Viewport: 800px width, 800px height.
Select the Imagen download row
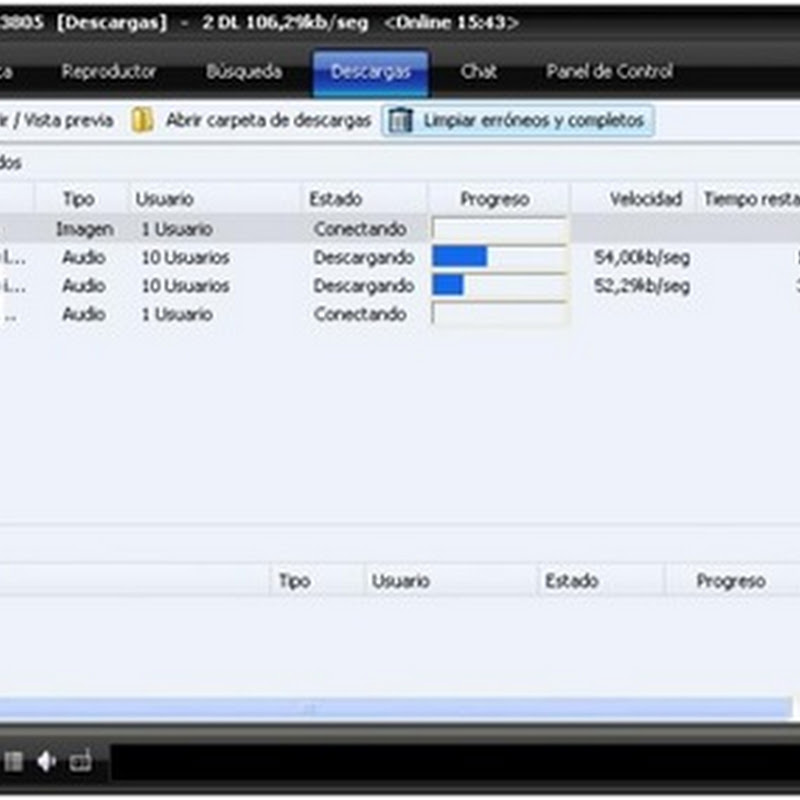coord(200,229)
